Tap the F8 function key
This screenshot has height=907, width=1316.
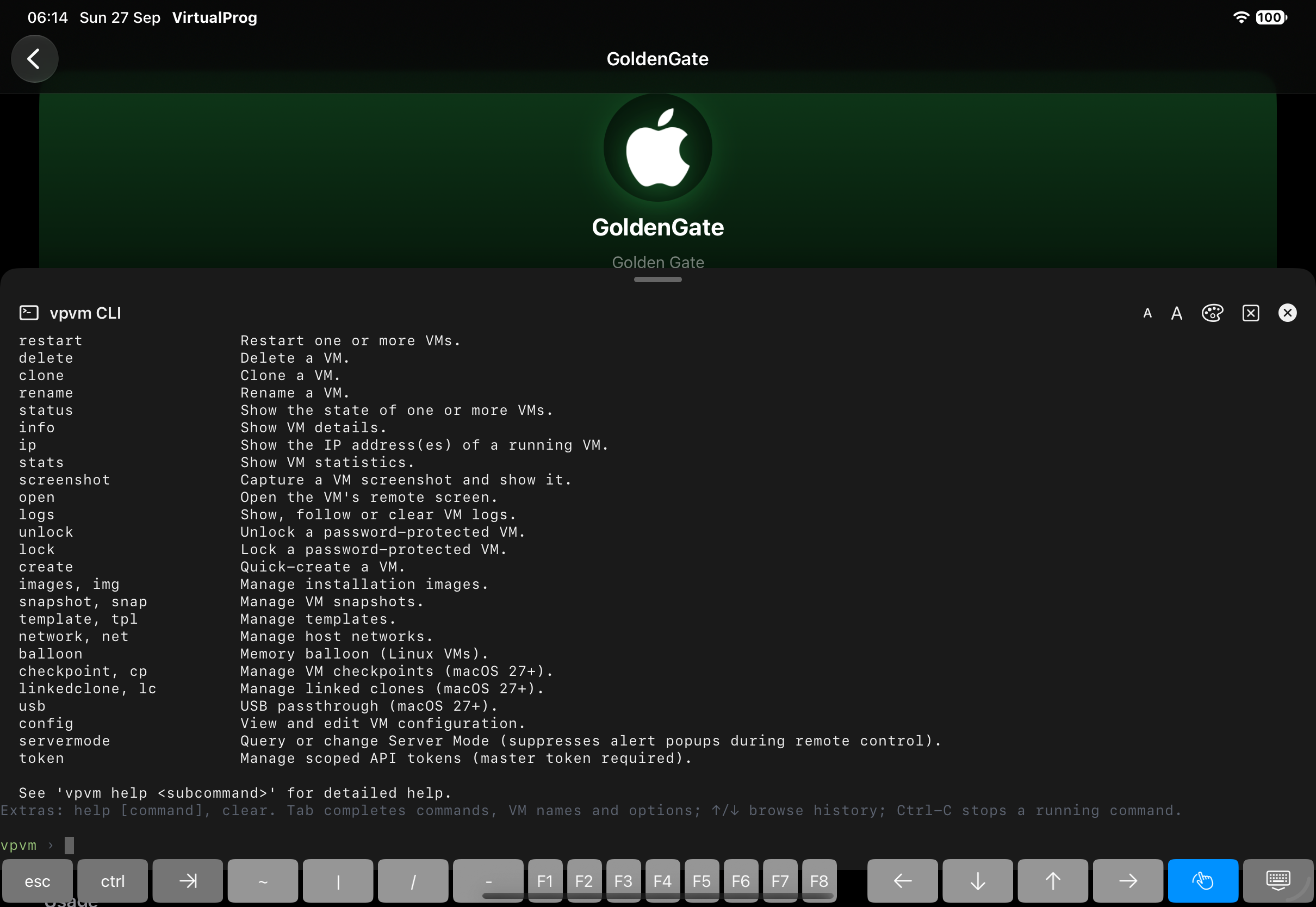[x=819, y=881]
